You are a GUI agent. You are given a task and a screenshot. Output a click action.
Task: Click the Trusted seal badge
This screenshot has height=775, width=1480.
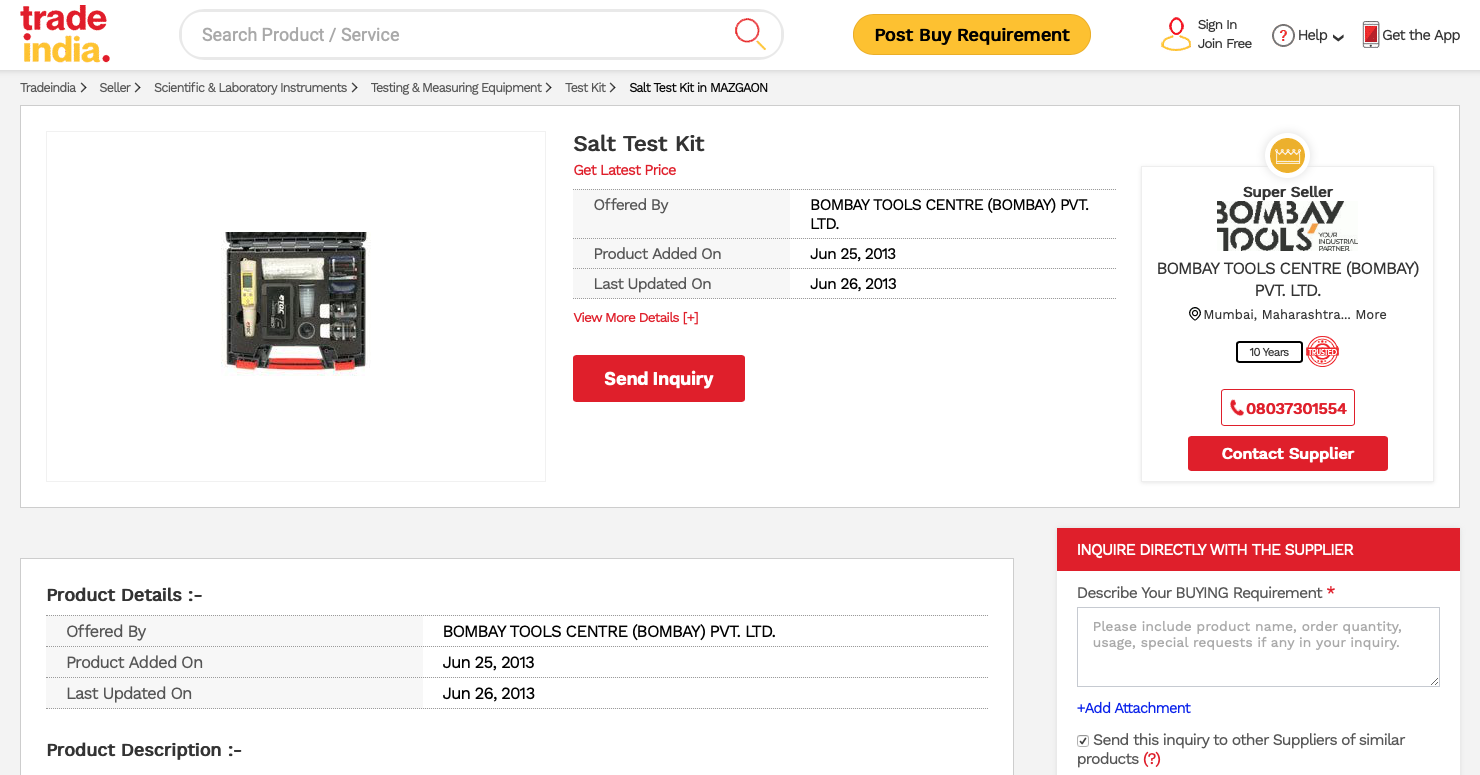tap(1322, 352)
